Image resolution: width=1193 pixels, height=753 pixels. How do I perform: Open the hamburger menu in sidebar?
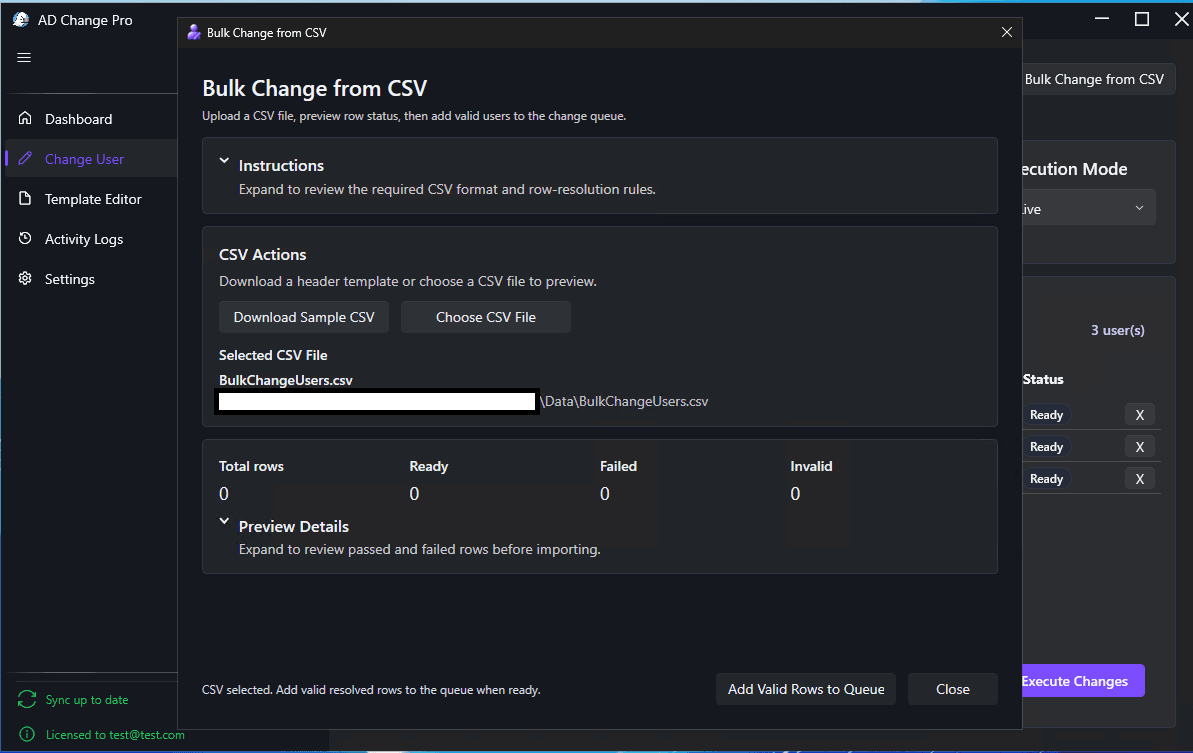coord(24,58)
